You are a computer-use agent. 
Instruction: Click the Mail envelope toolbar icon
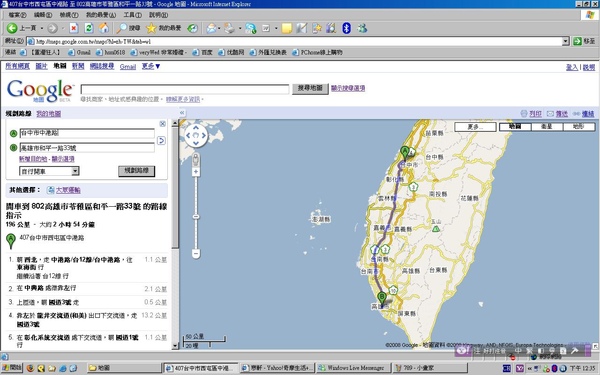point(211,28)
